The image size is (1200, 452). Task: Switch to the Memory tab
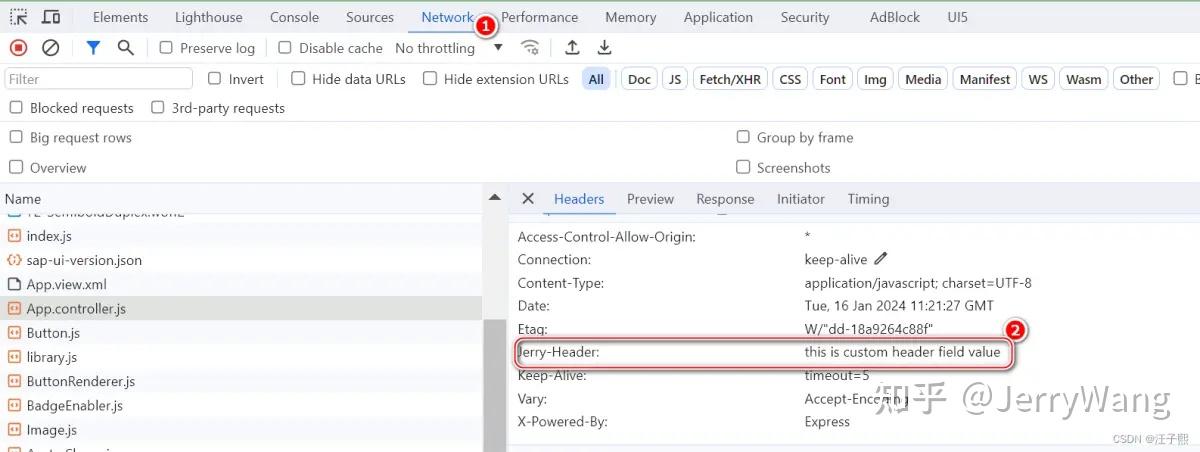pyautogui.click(x=631, y=17)
